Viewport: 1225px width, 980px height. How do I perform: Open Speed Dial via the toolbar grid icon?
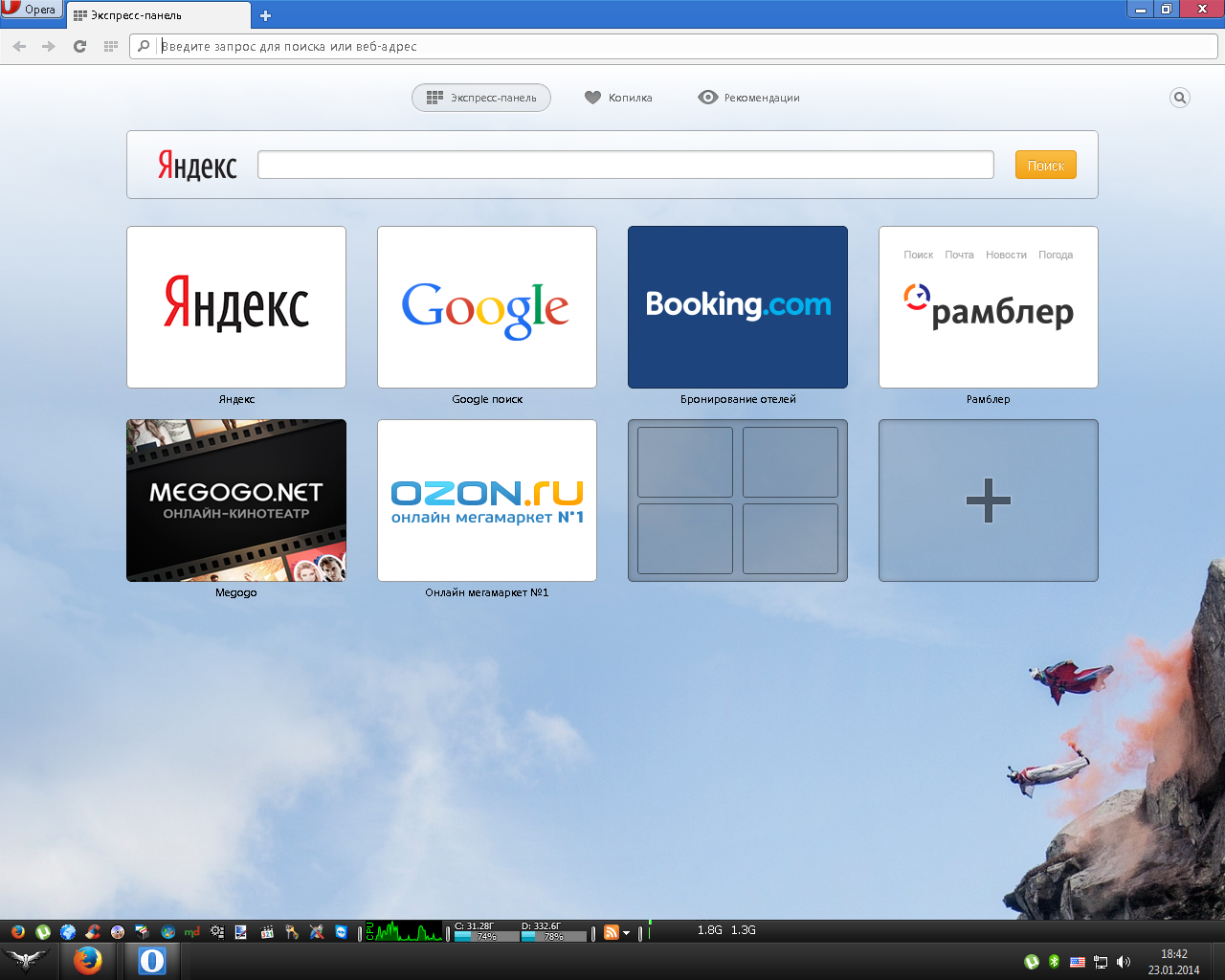[x=111, y=46]
